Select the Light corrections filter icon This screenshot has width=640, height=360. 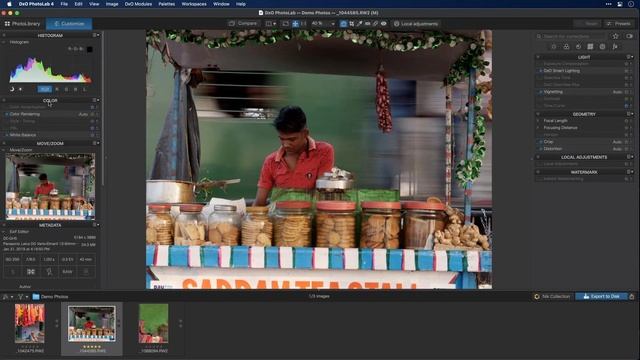(x=554, y=47)
